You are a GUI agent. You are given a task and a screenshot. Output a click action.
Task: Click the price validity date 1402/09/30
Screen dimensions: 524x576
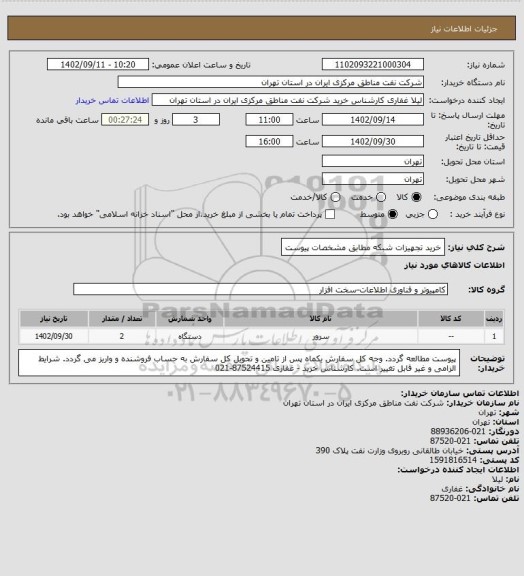pyautogui.click(x=373, y=141)
